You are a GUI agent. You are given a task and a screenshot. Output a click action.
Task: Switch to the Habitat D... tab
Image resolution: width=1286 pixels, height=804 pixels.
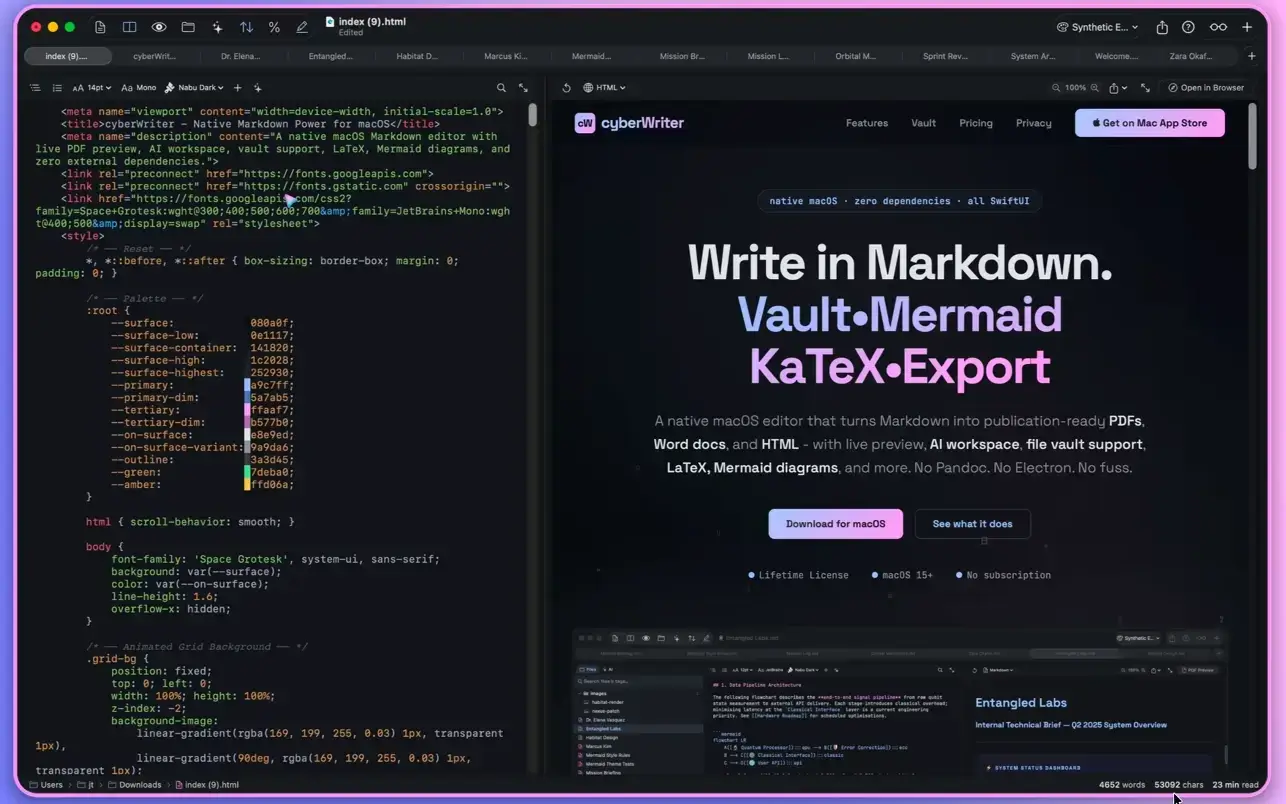[417, 56]
